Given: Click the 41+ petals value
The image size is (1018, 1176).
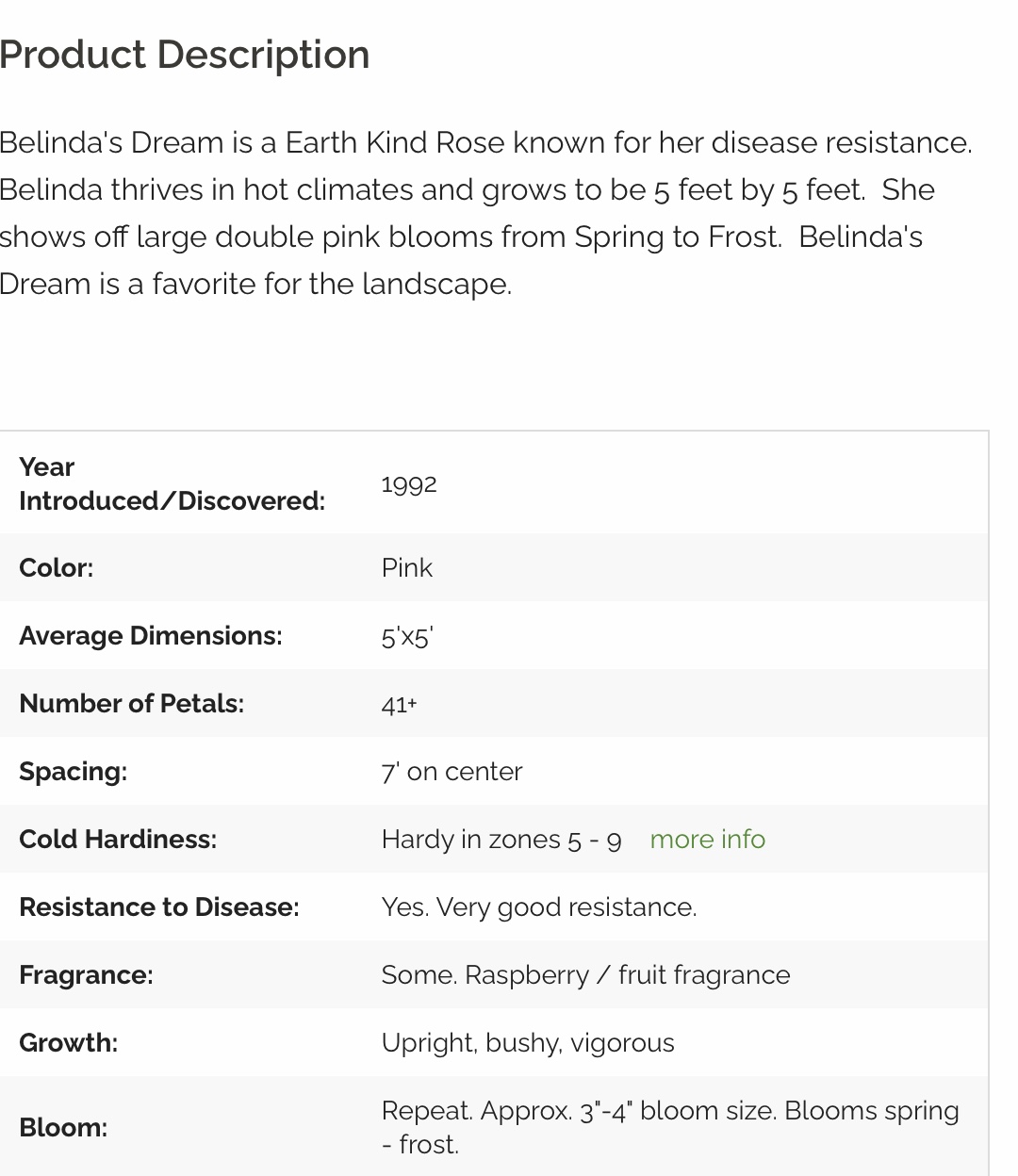Looking at the screenshot, I should (399, 704).
